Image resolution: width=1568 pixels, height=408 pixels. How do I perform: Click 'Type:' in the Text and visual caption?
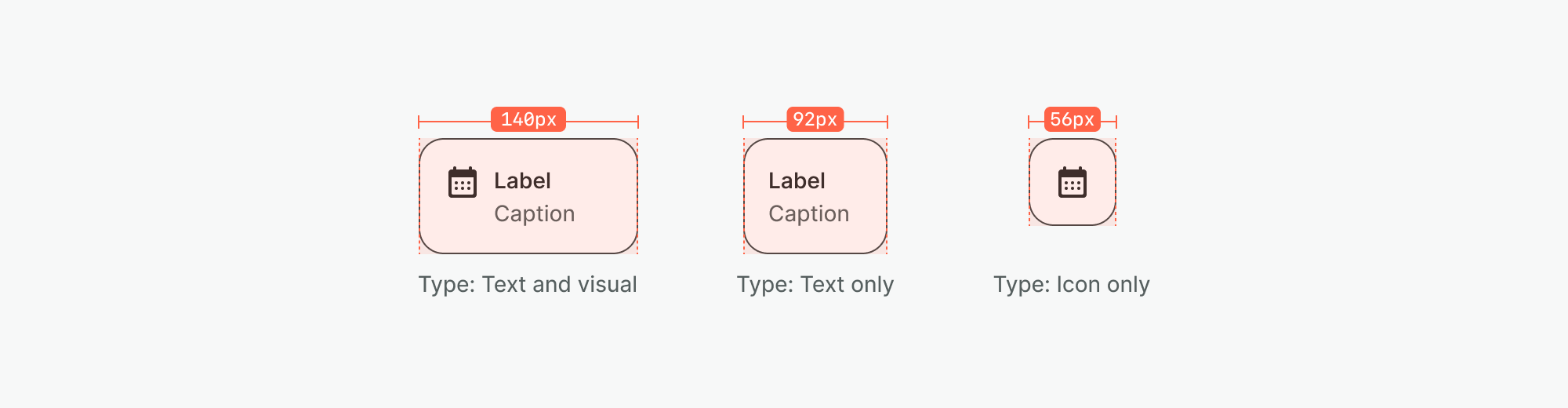tap(447, 285)
